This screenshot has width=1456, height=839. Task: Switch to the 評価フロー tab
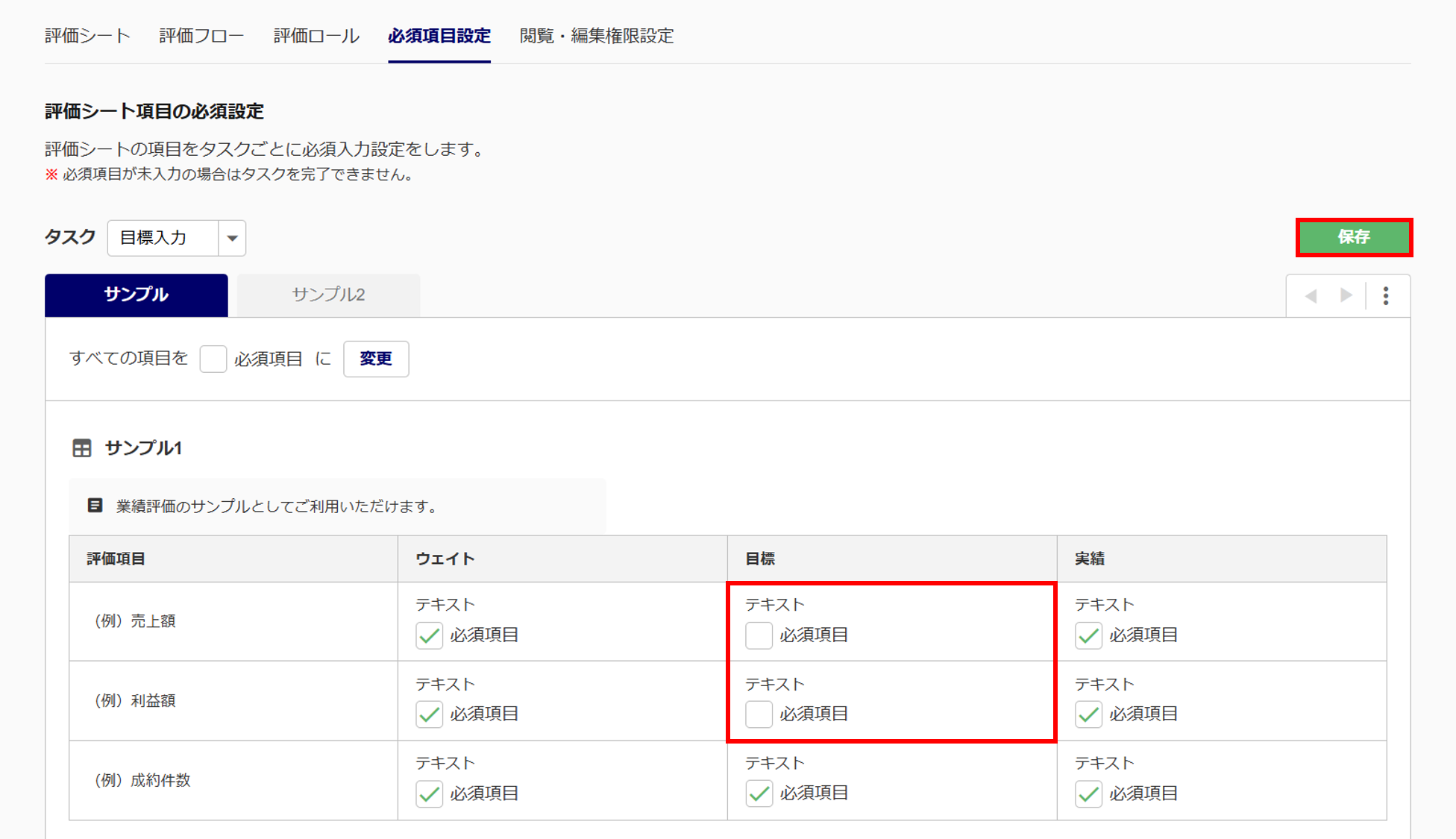click(201, 36)
